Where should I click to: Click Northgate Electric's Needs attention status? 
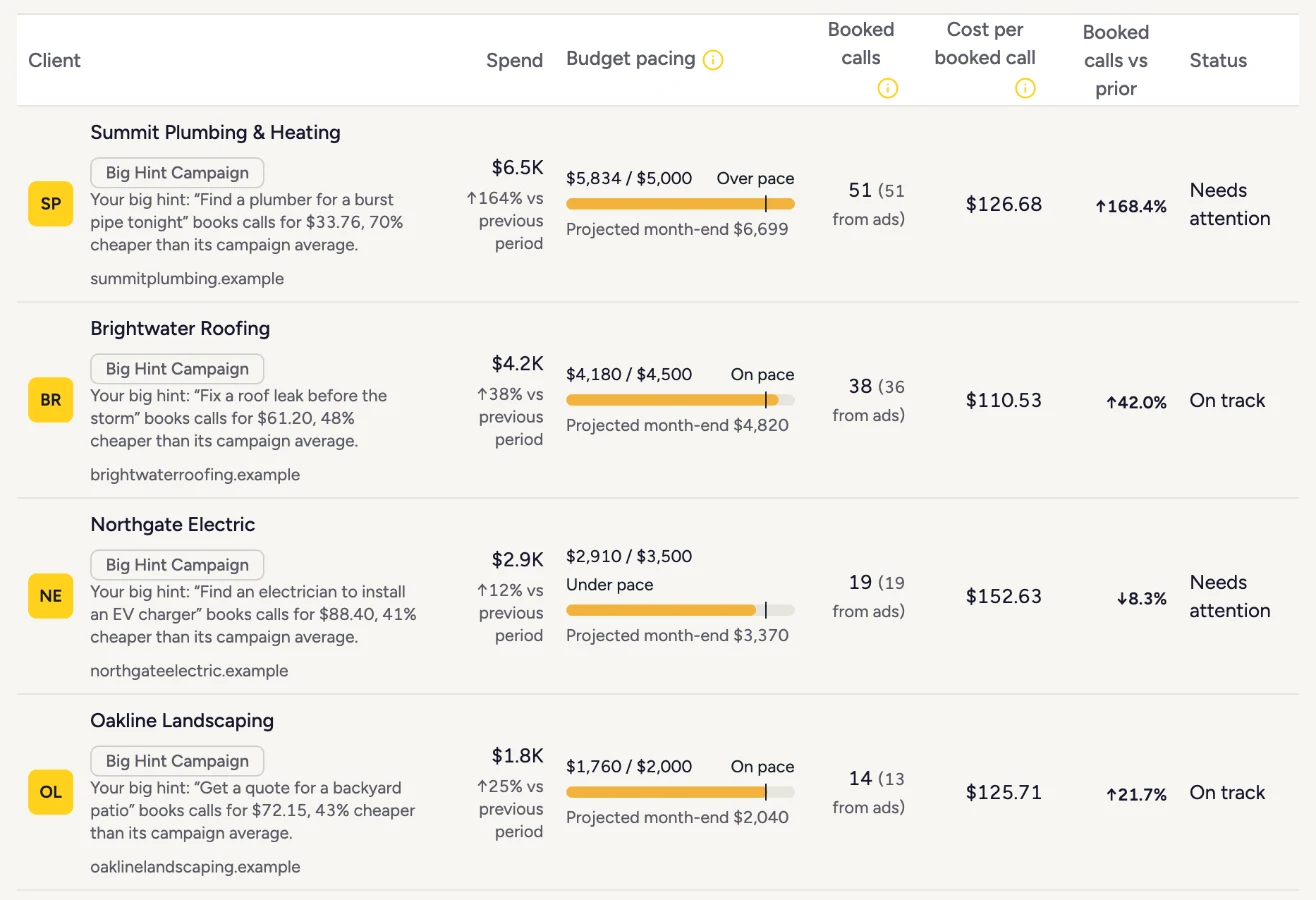[1230, 596]
